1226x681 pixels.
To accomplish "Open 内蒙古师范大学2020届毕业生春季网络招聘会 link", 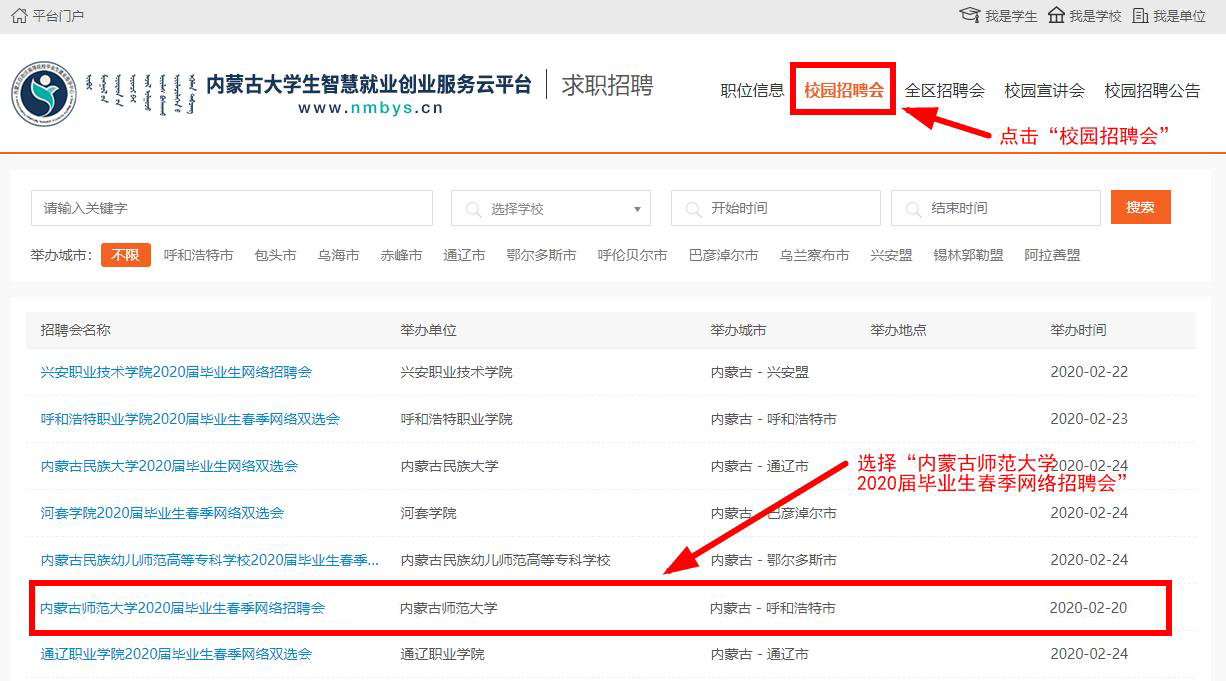I will (182, 608).
